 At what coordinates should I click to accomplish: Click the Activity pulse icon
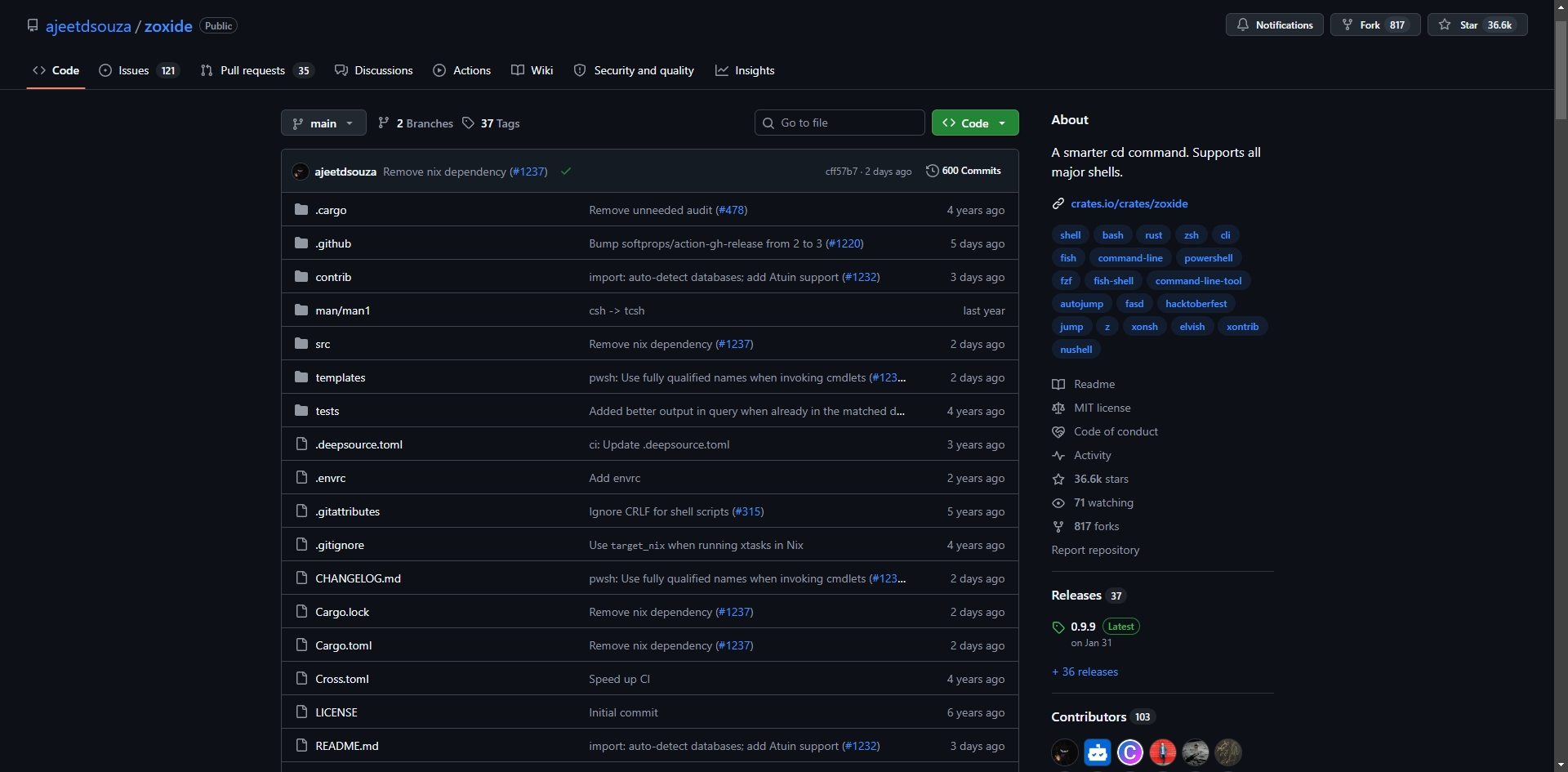click(x=1058, y=455)
